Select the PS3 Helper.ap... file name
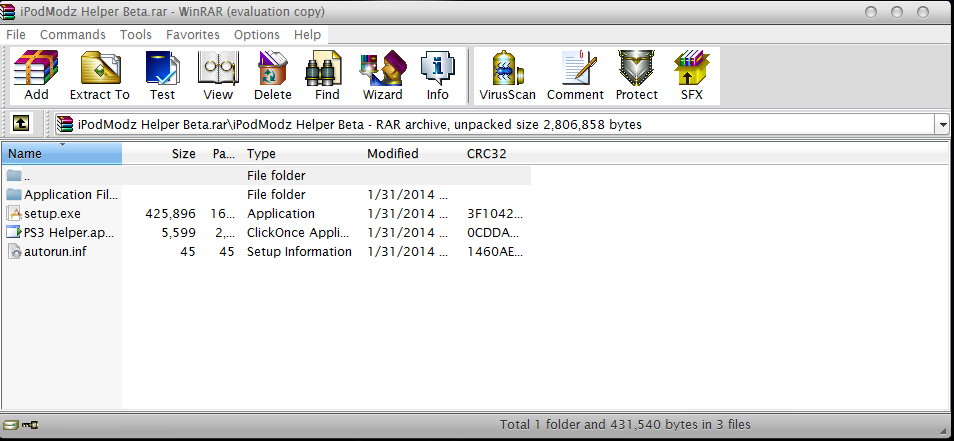This screenshot has width=954, height=441. pyautogui.click(x=69, y=232)
